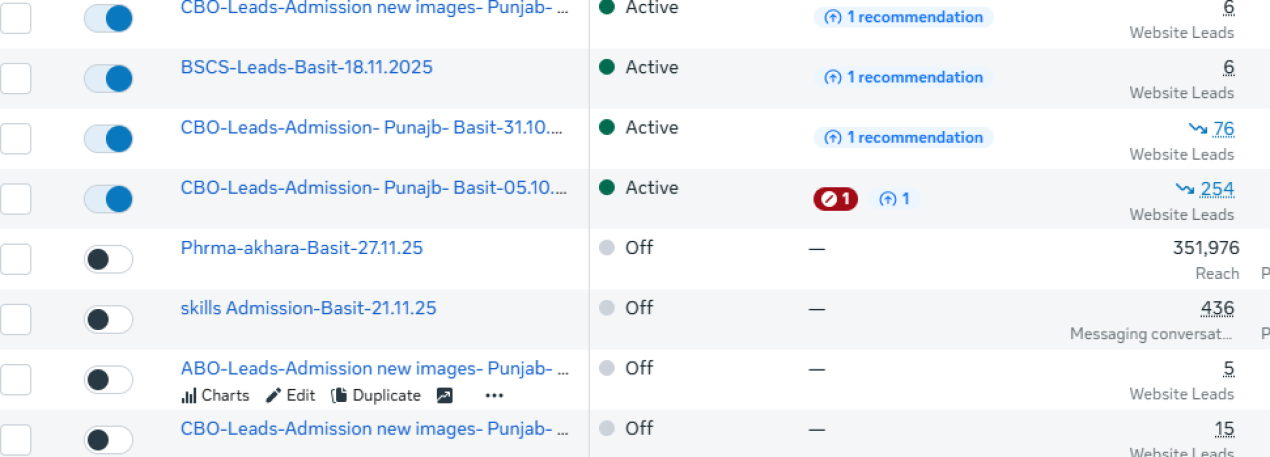Viewport: 1270px width, 457px height.
Task: Turn off the BSCS-Leads-Basit campaign toggle
Action: point(108,79)
